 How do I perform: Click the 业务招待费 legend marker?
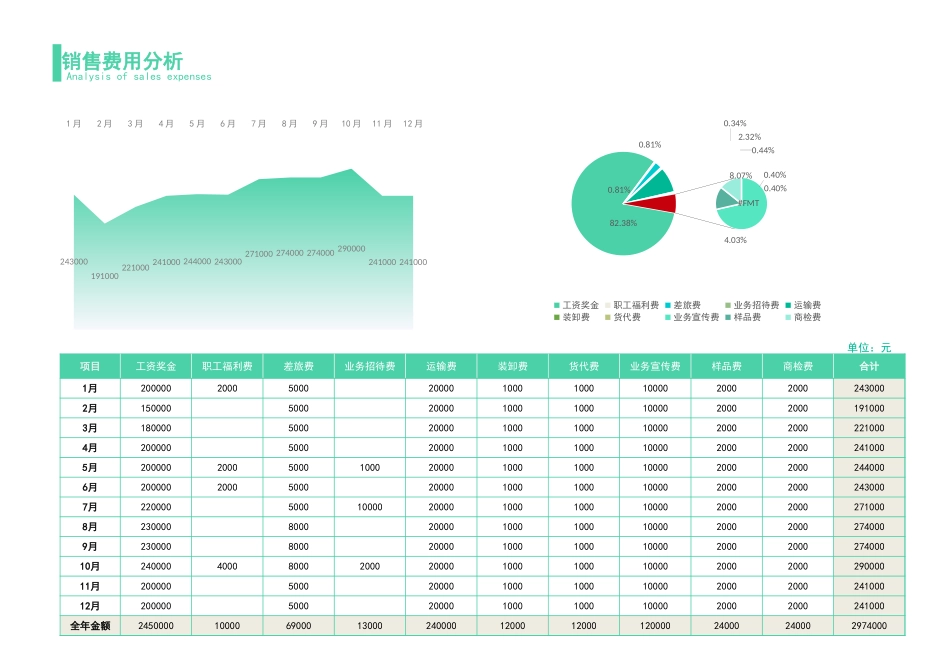coord(727,304)
